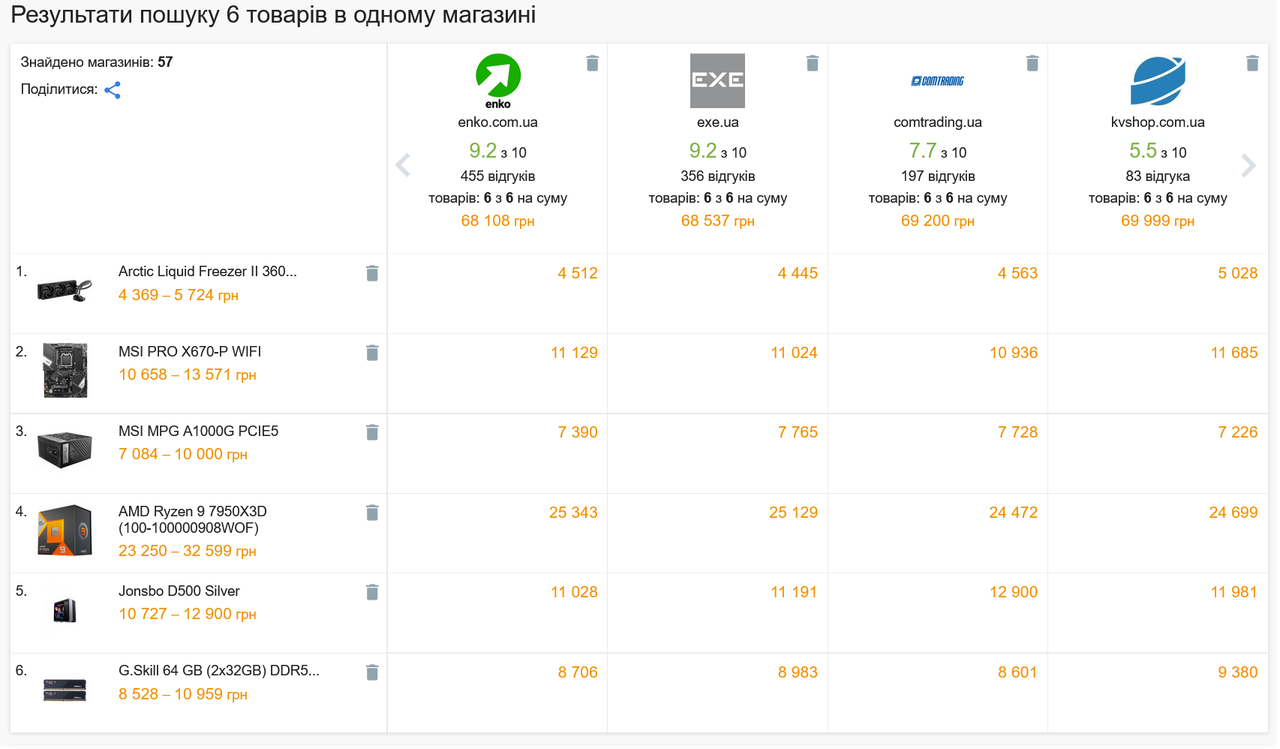Click comtrading total 69 200 грн

938,221
